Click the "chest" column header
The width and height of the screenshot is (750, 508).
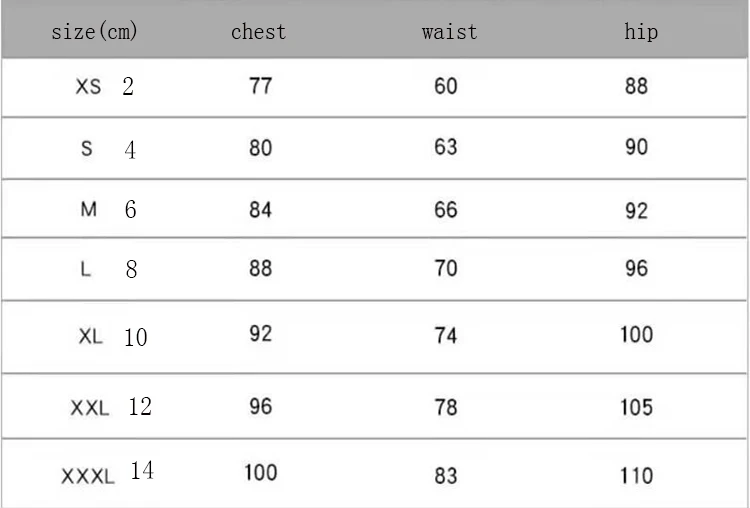(x=258, y=32)
